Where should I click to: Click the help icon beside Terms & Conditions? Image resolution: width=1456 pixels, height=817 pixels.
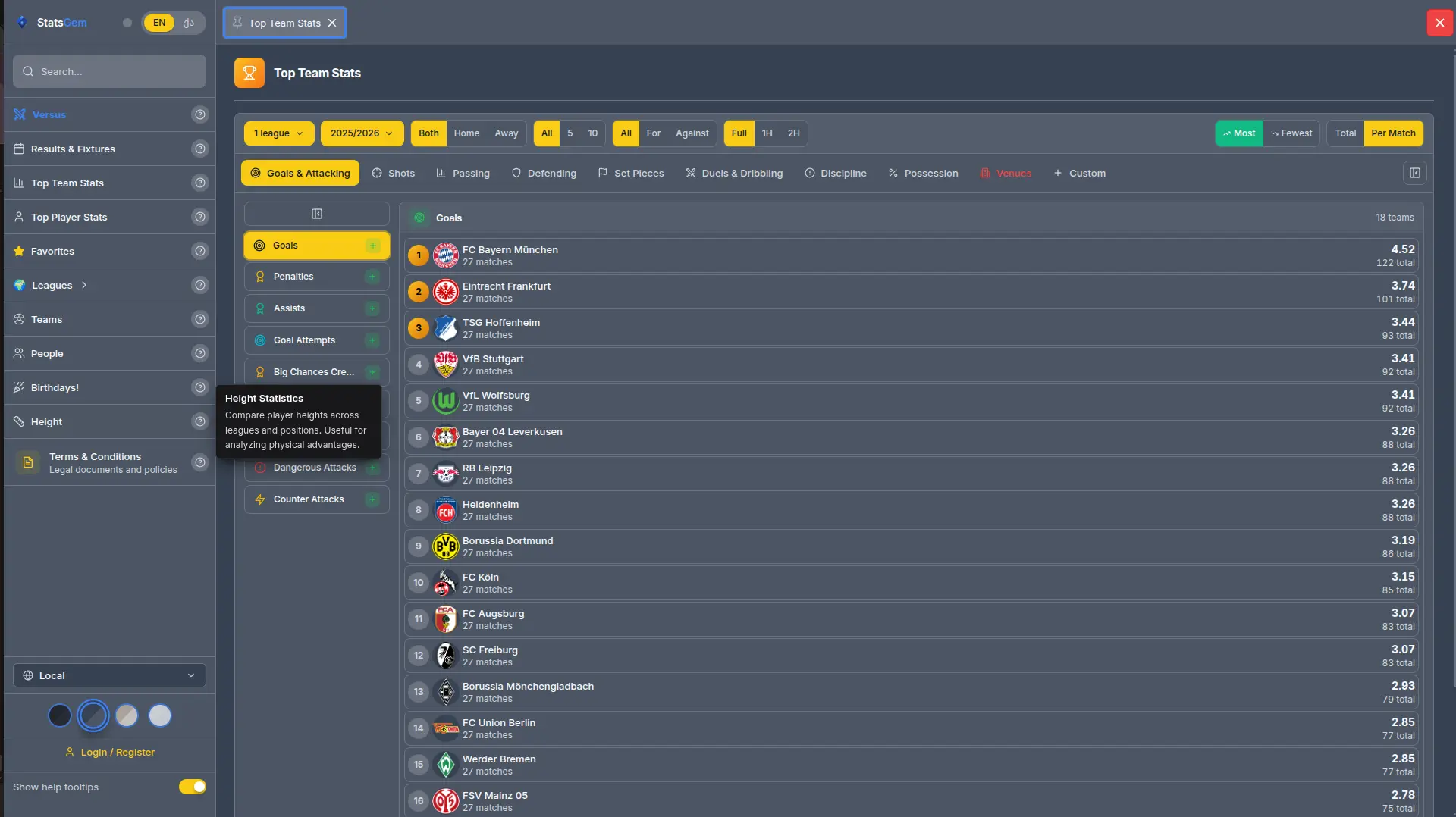coord(200,462)
